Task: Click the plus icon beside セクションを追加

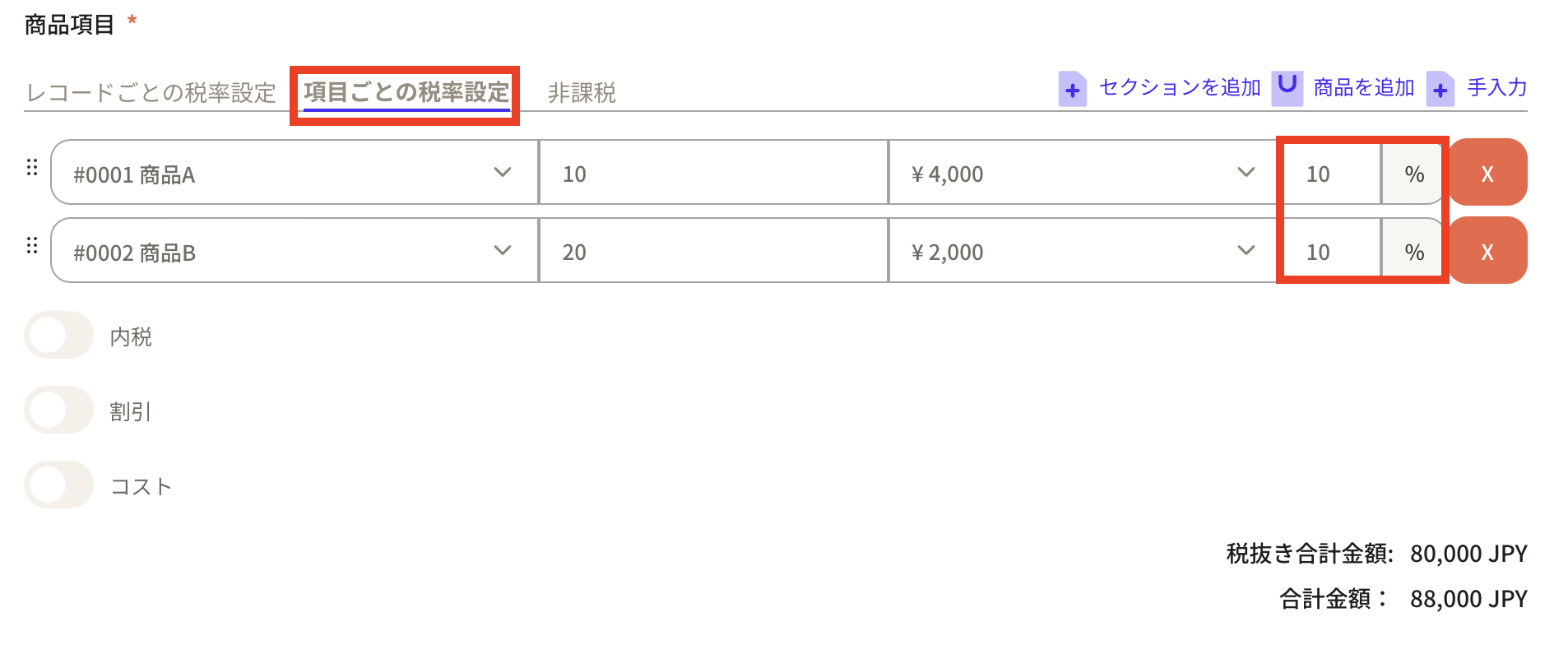Action: point(1072,89)
